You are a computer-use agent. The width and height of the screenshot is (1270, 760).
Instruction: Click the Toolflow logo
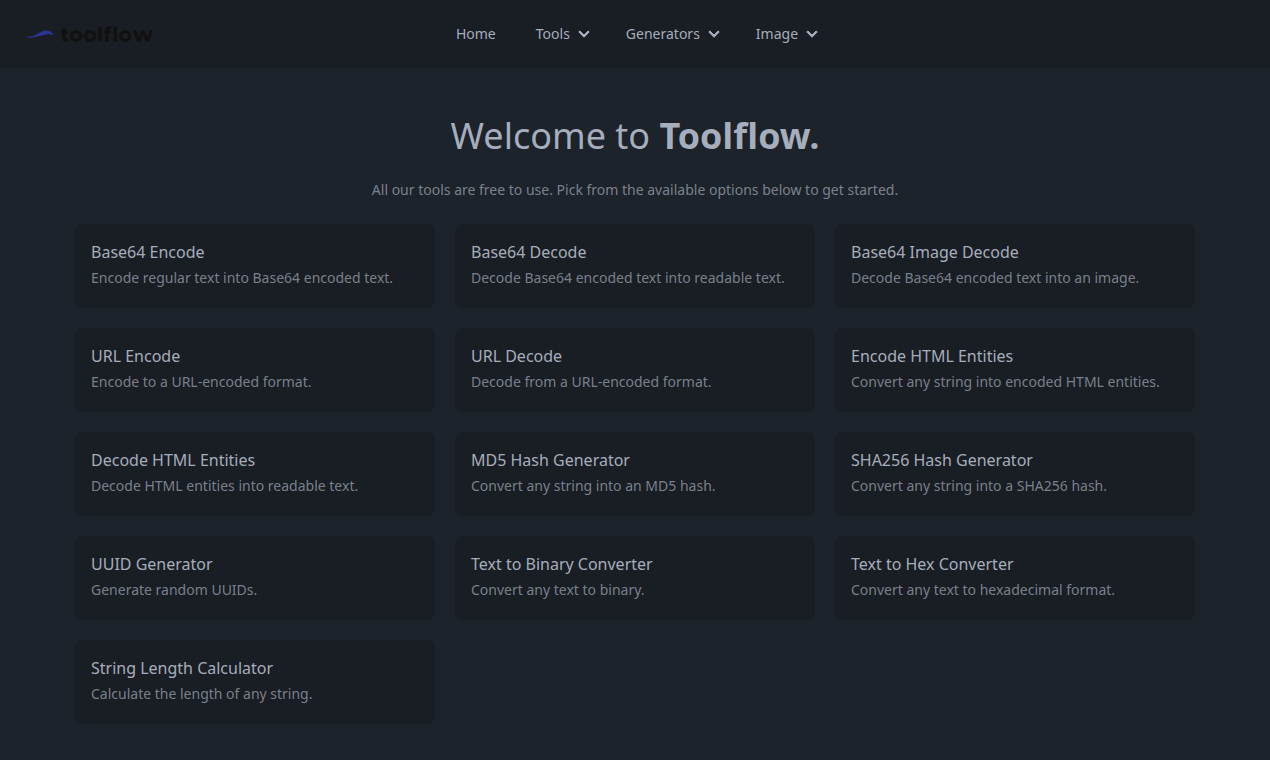pos(89,34)
